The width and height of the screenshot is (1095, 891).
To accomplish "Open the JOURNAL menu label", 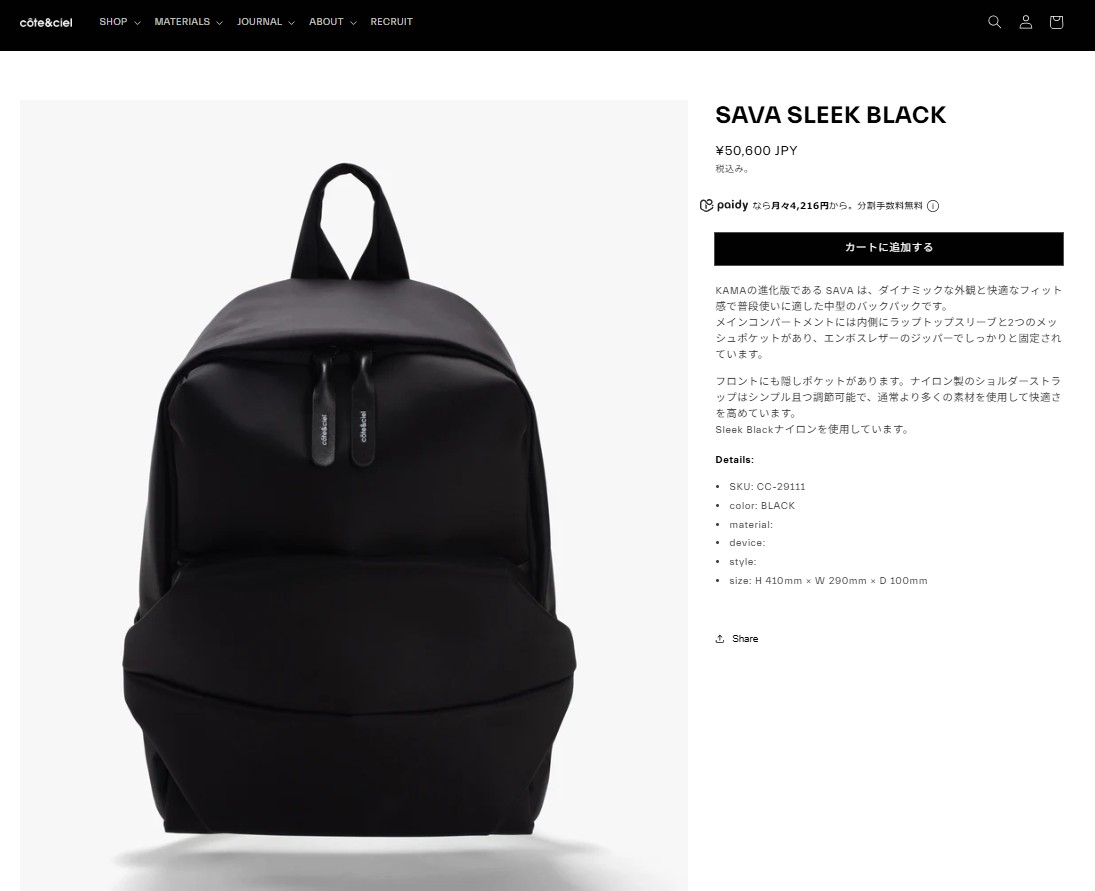I will tap(259, 22).
